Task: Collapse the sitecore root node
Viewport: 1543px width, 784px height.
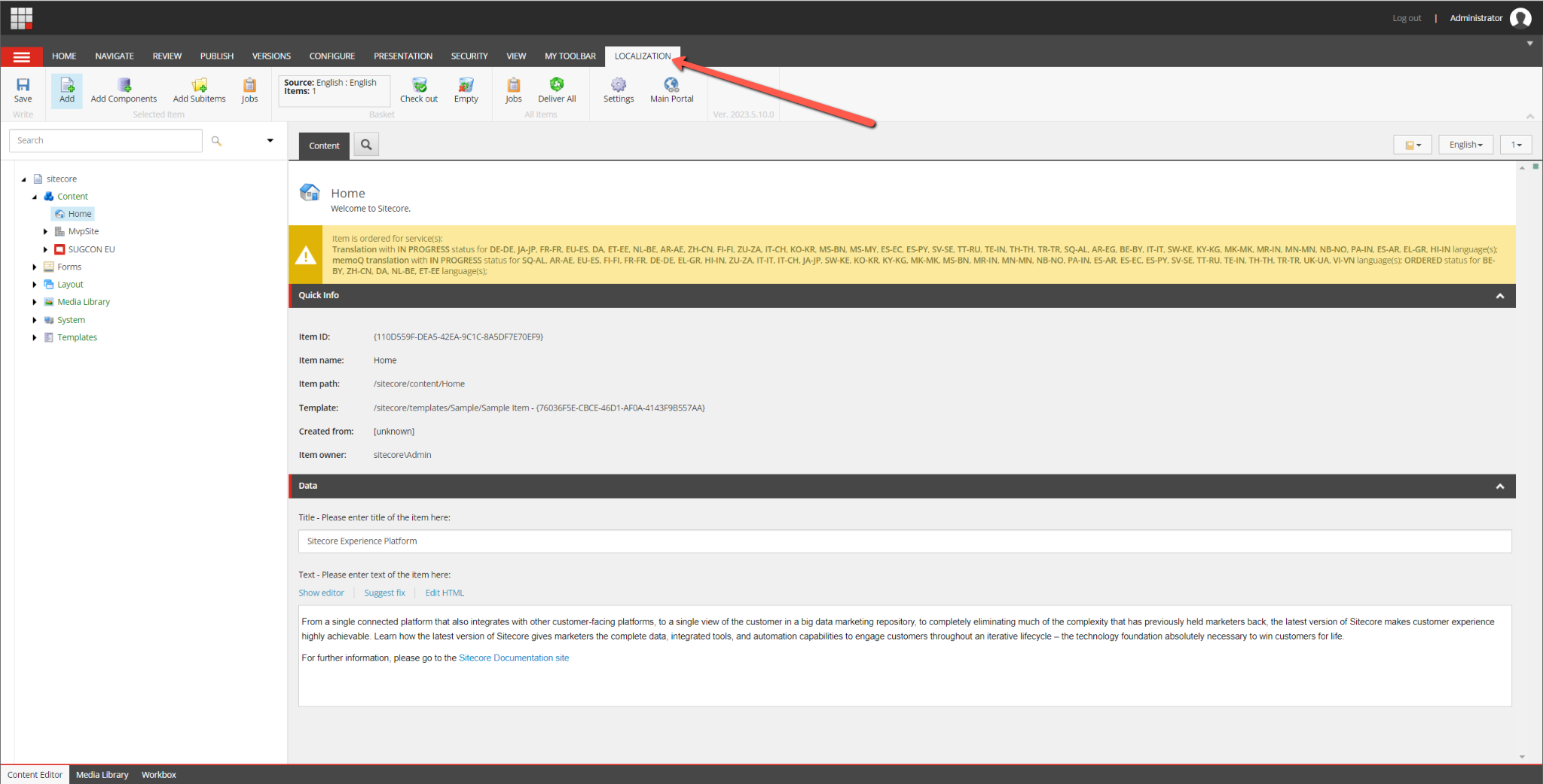Action: pos(23,179)
